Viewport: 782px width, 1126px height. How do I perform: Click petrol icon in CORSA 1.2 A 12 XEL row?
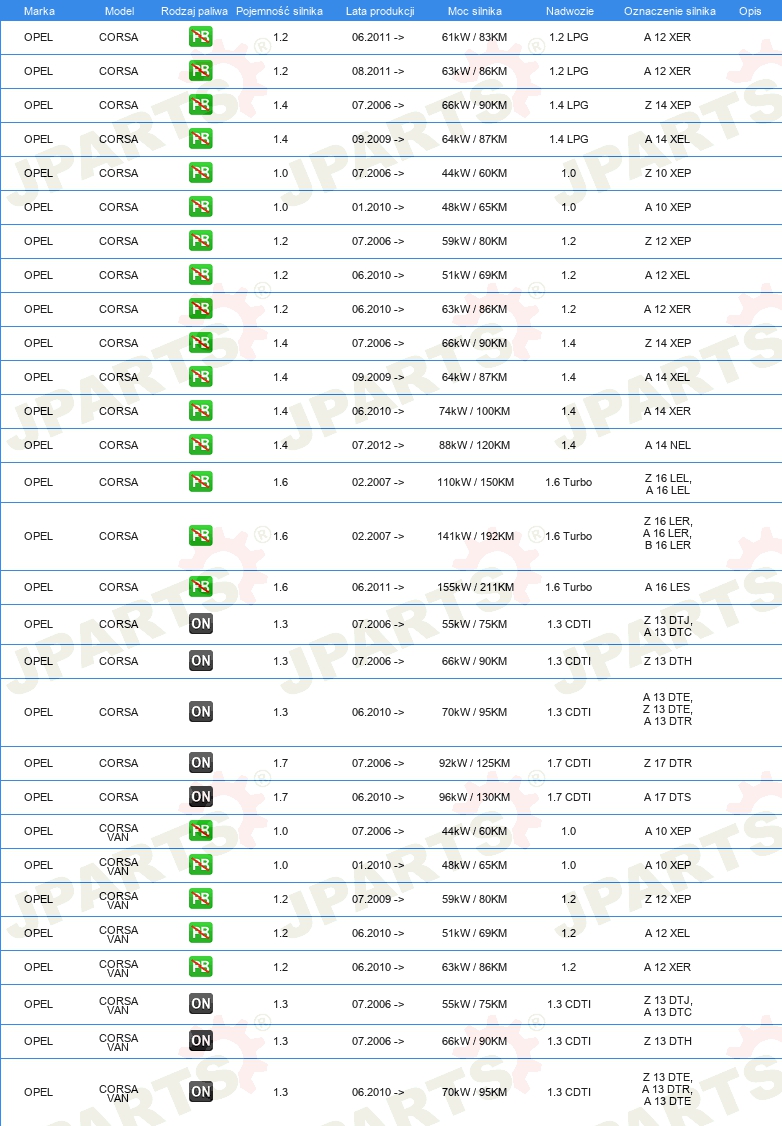tap(200, 275)
